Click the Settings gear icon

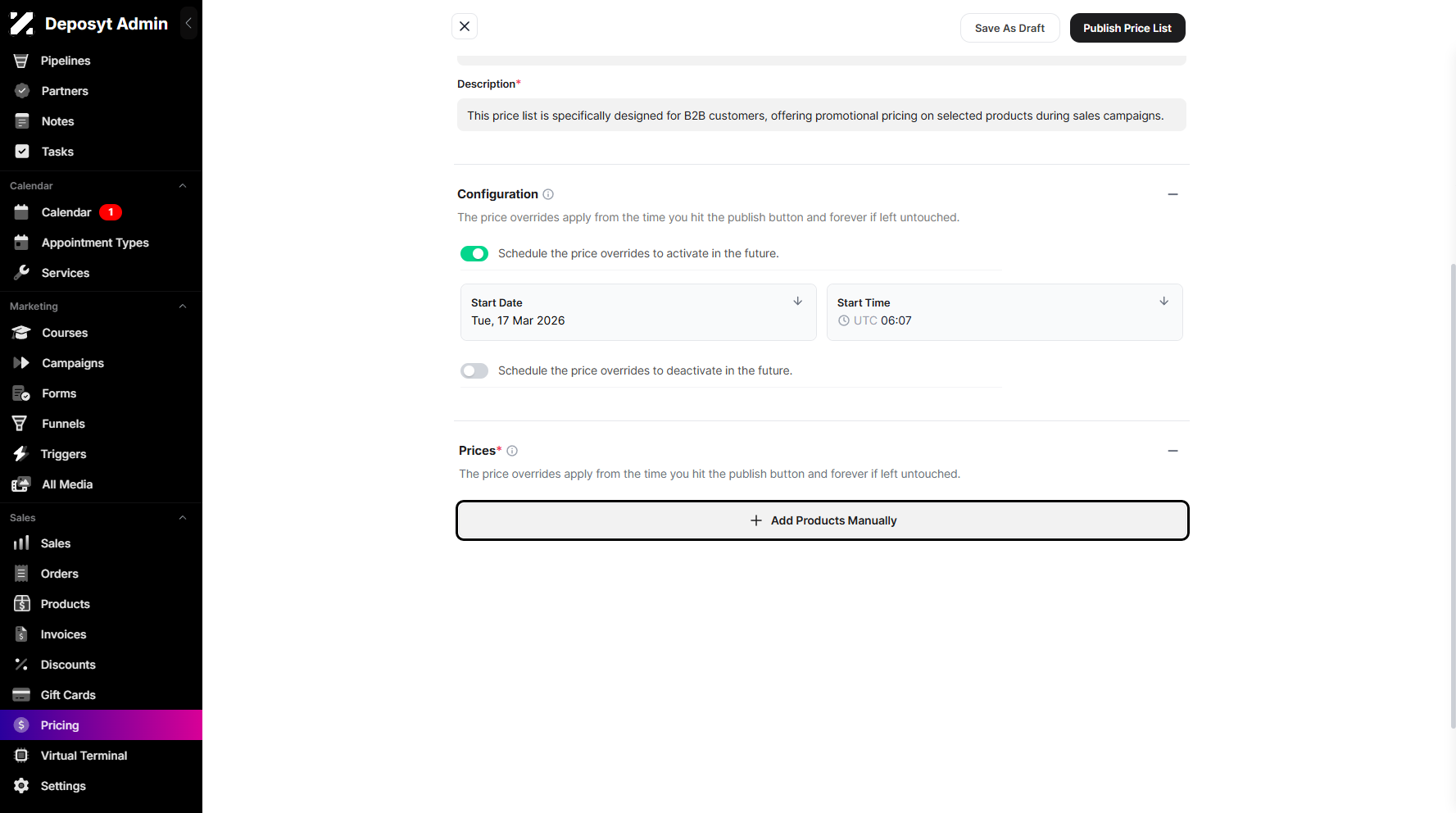click(21, 786)
